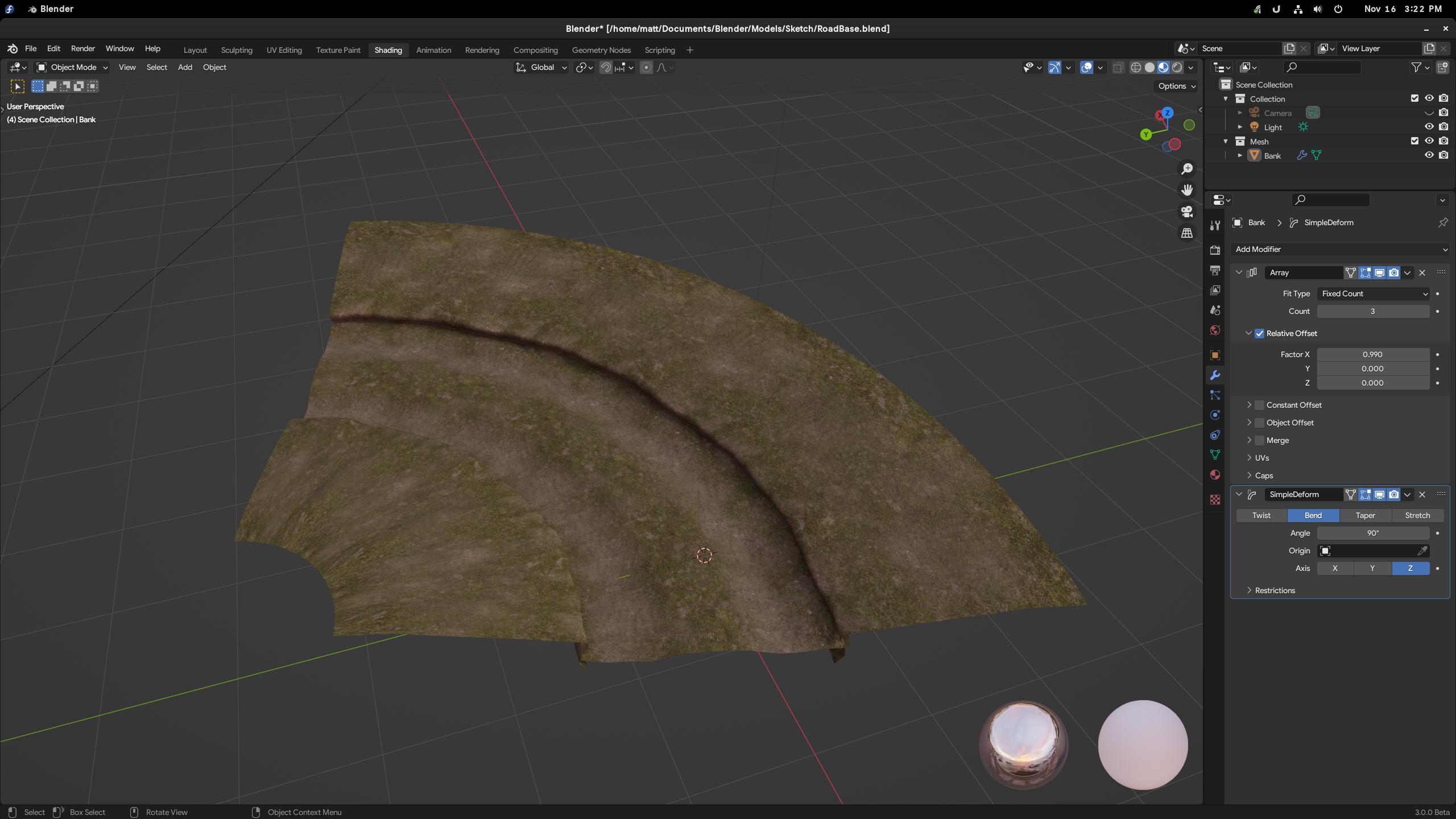Open the Tool properties tab

[x=1215, y=225]
